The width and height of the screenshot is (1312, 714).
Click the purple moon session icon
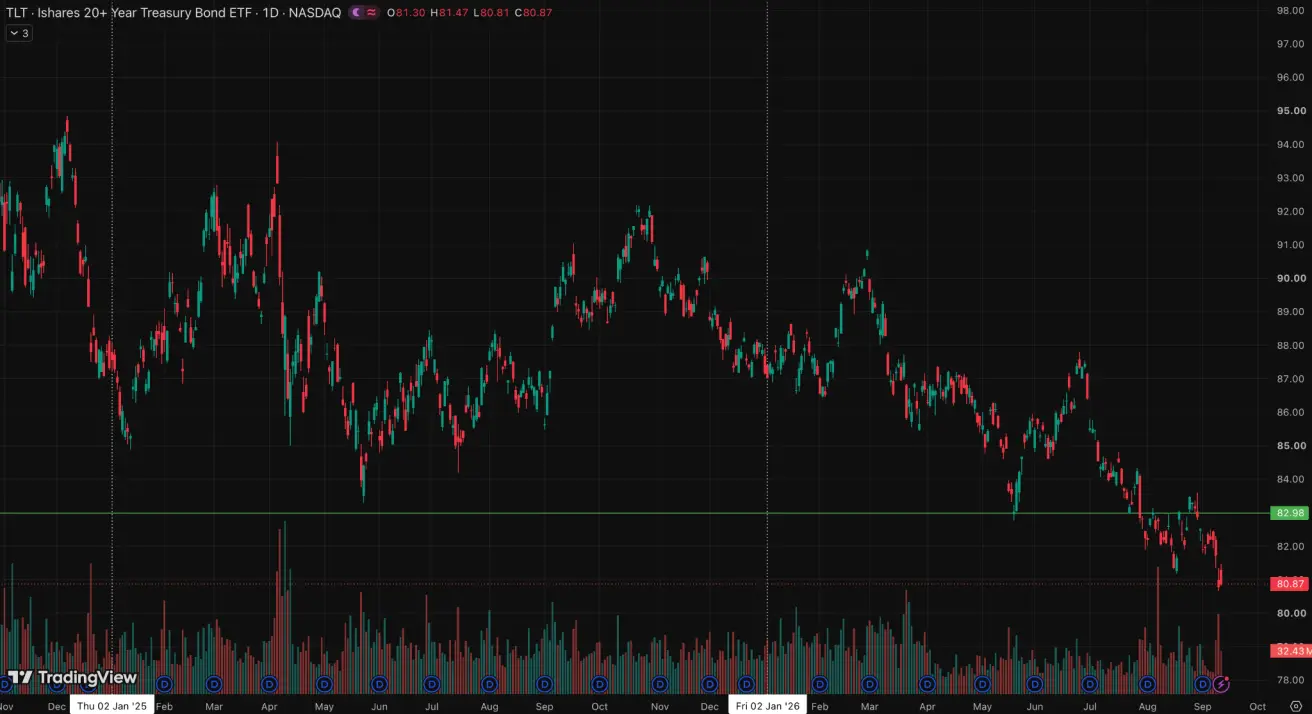(x=355, y=12)
